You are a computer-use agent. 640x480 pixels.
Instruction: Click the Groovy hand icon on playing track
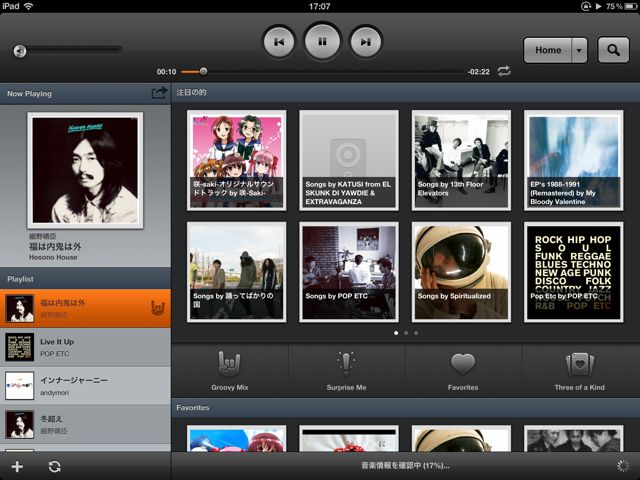158,308
